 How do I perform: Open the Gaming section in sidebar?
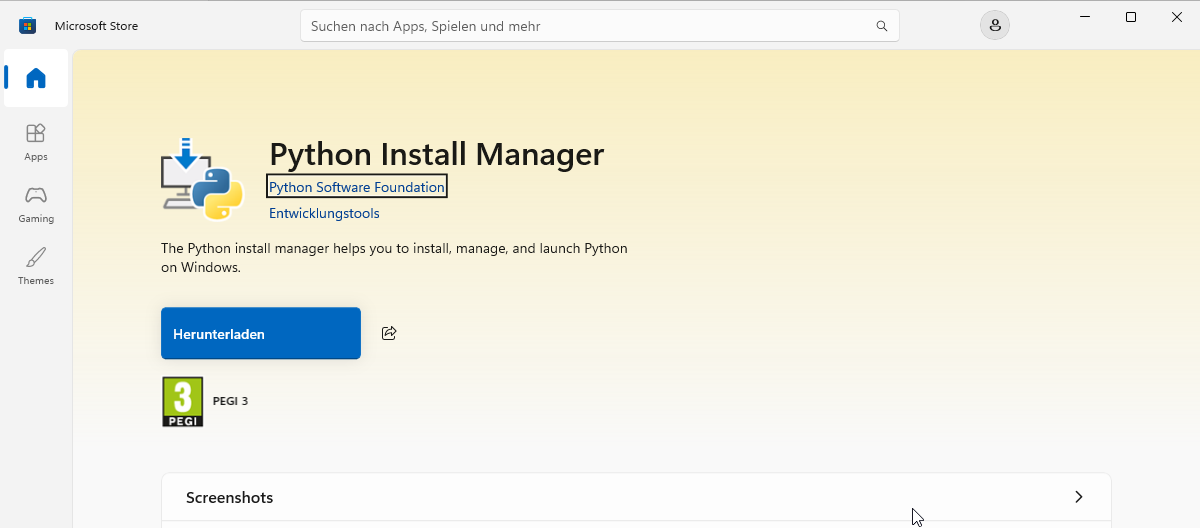(36, 204)
